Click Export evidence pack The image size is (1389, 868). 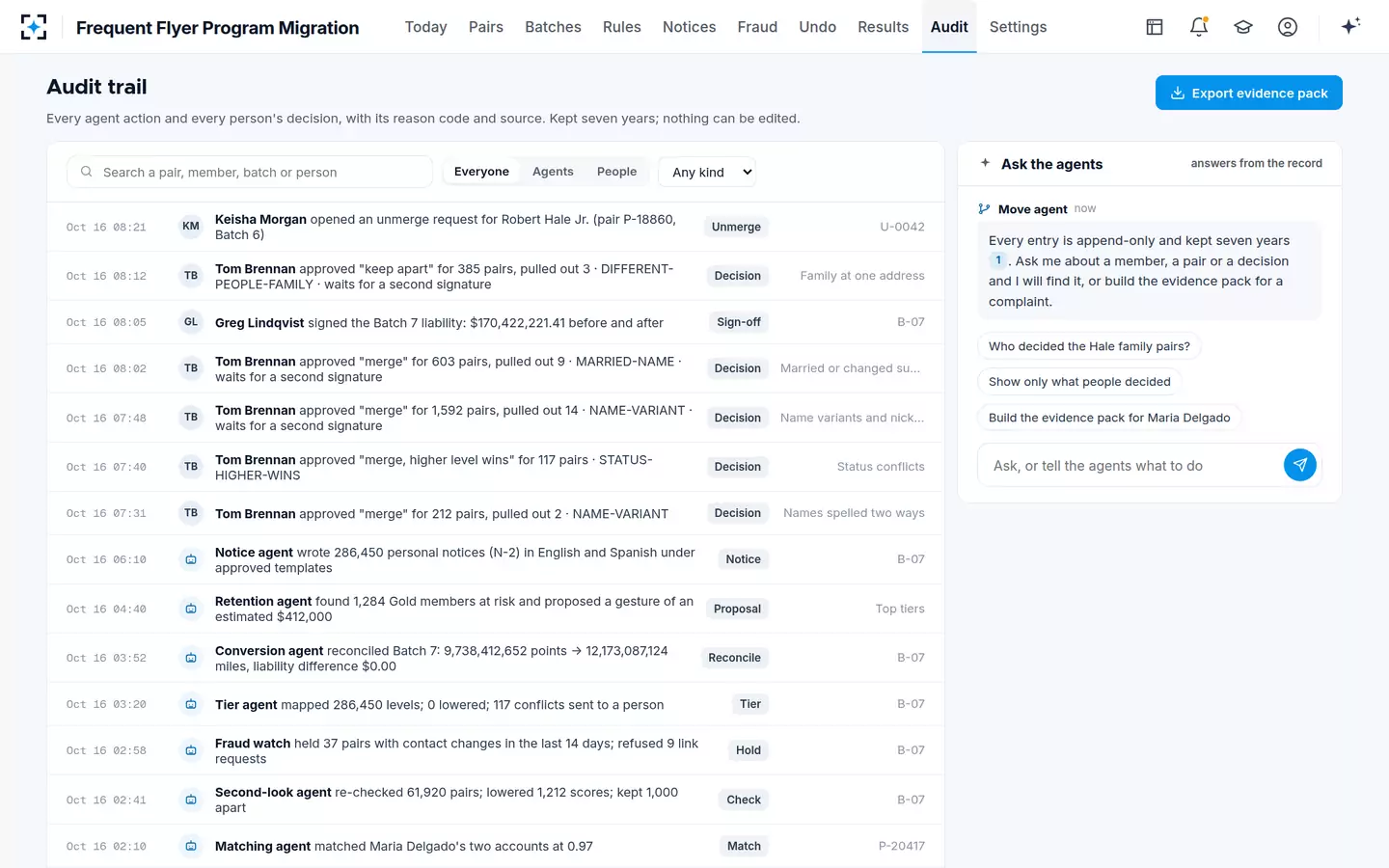point(1248,93)
